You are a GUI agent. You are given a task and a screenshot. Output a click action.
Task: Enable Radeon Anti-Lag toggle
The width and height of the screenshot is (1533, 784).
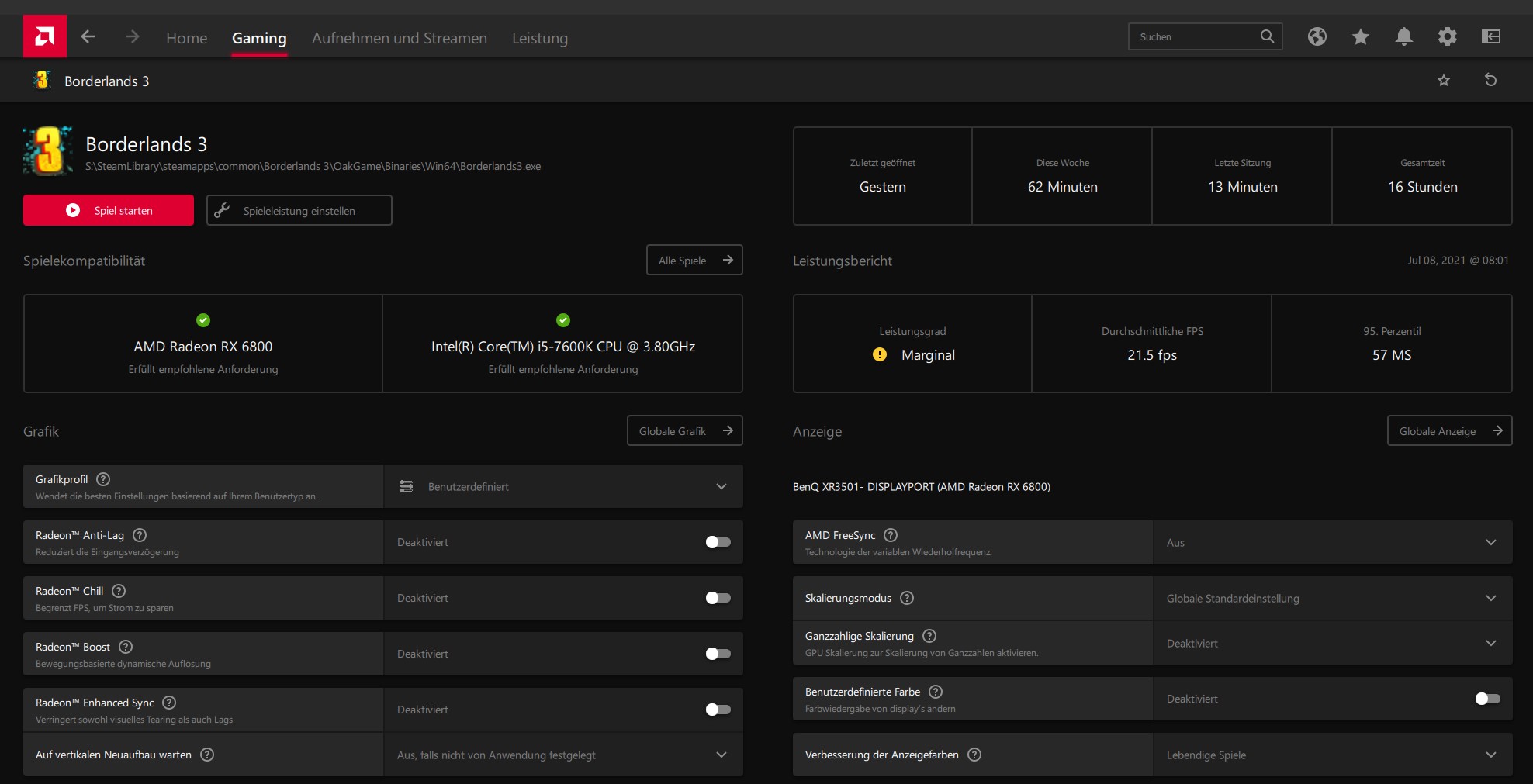[718, 542]
